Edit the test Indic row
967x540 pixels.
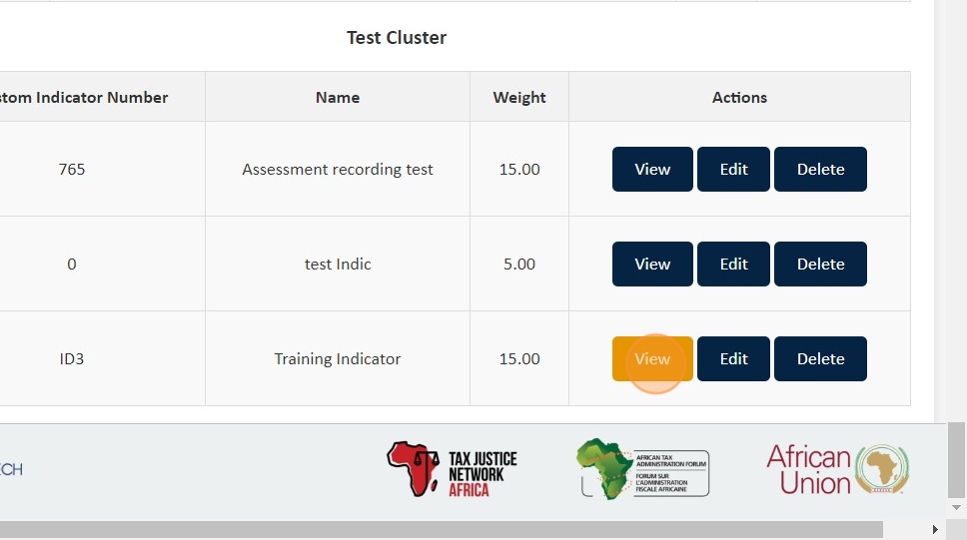tap(733, 264)
